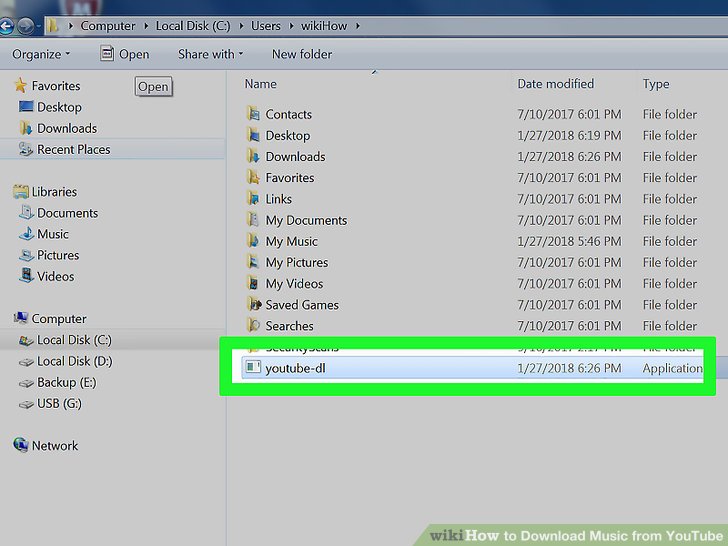This screenshot has width=728, height=546.
Task: Click Local Disk (C:) in address bar
Action: coord(193,26)
